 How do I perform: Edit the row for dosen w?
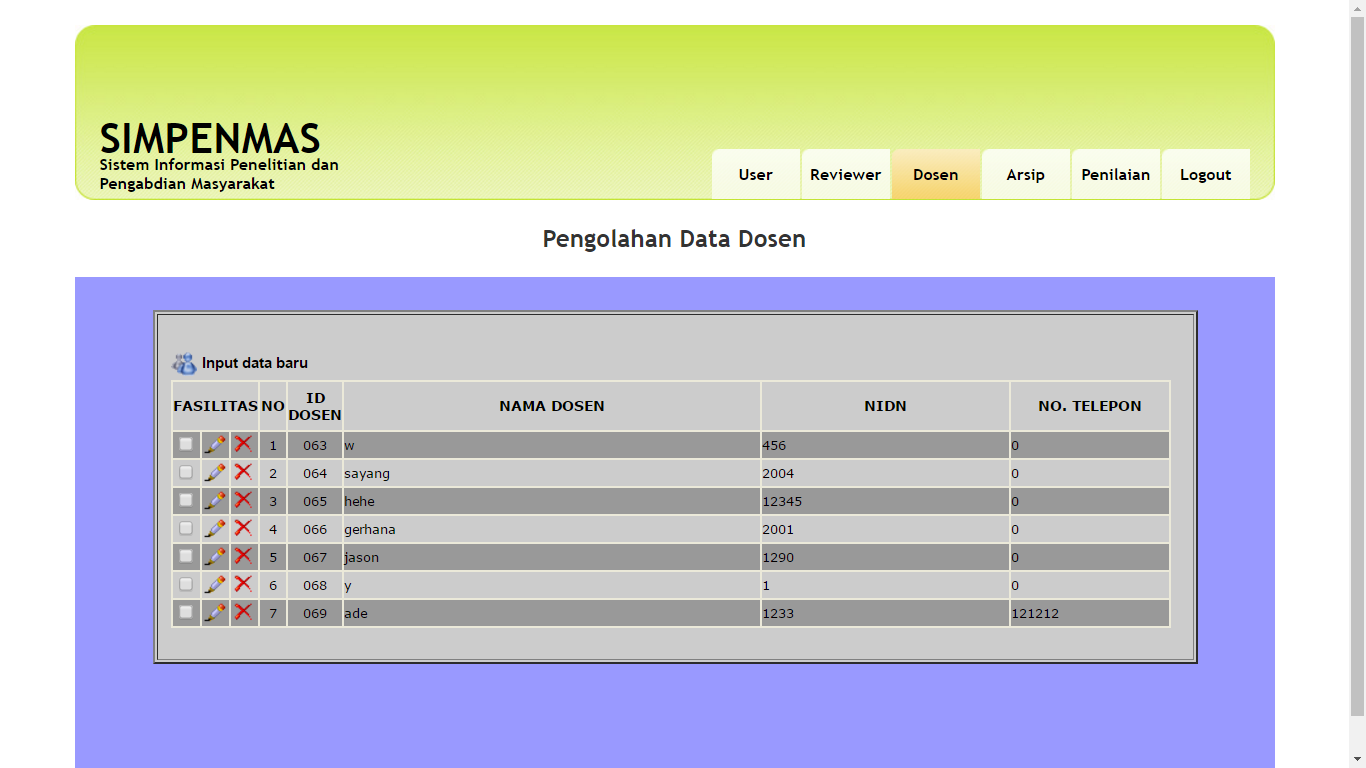coord(215,444)
